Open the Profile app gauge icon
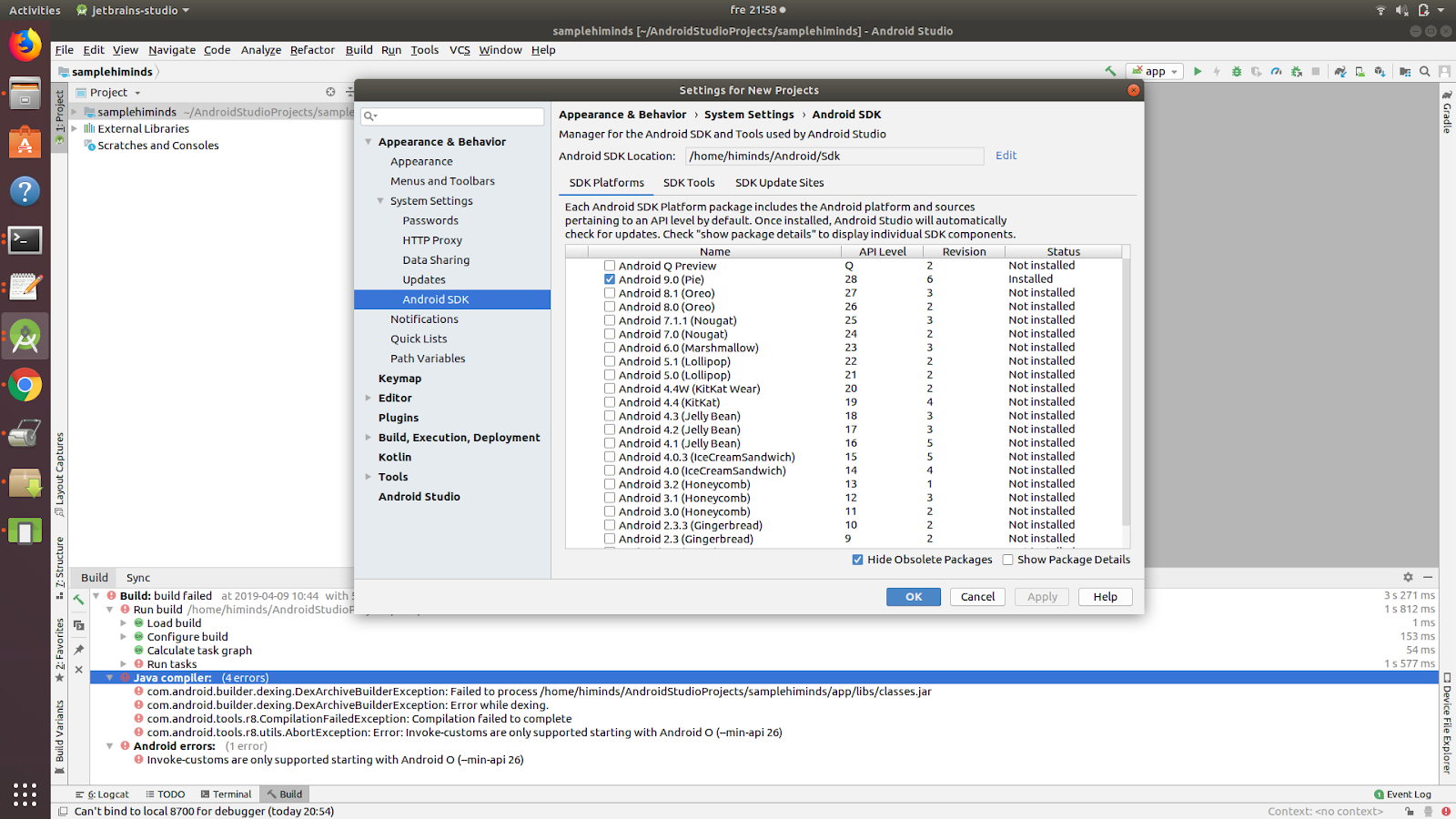This screenshot has width=1456, height=819. coord(1276,71)
